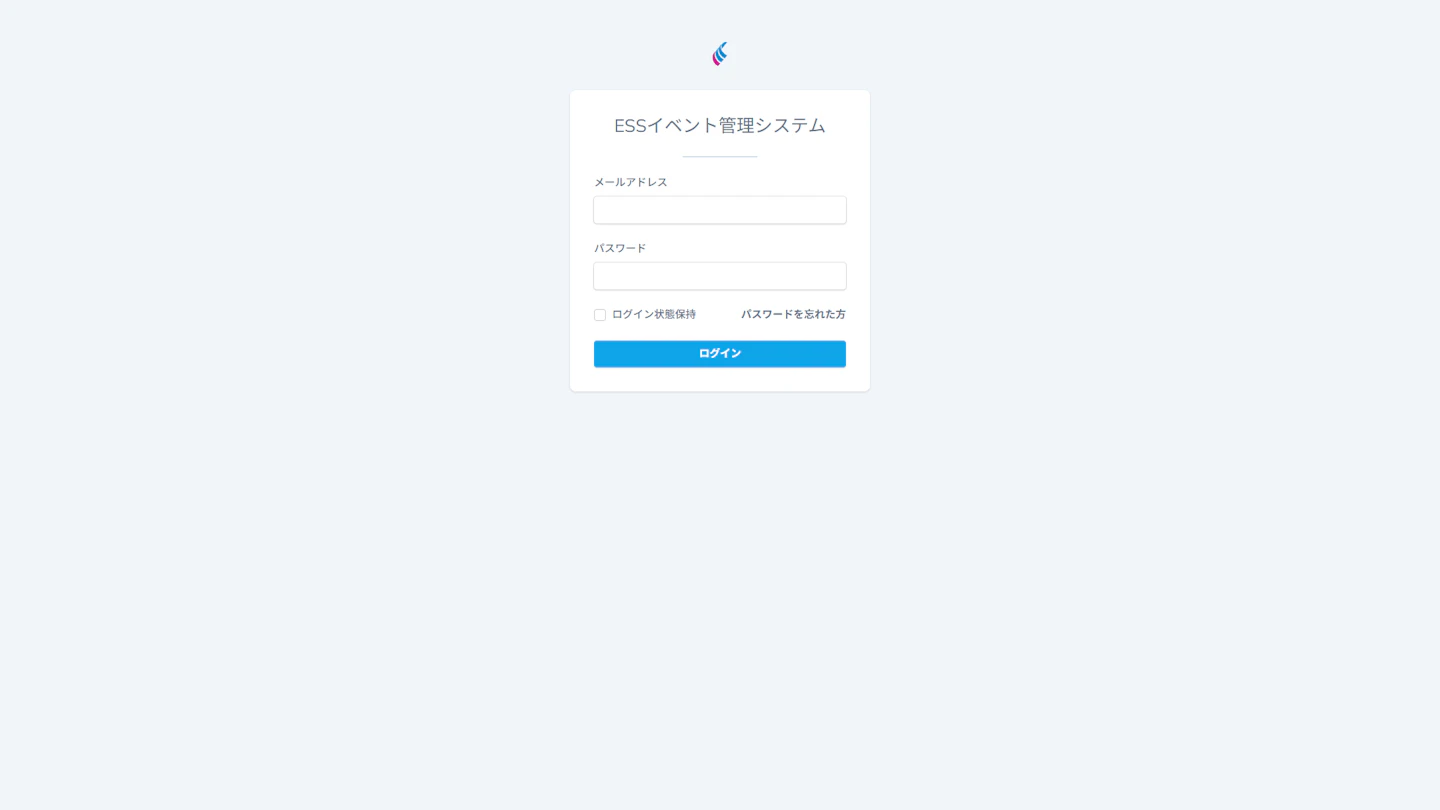The image size is (1440, 810).
Task: Activate the second text field below パスワード
Action: tap(720, 276)
